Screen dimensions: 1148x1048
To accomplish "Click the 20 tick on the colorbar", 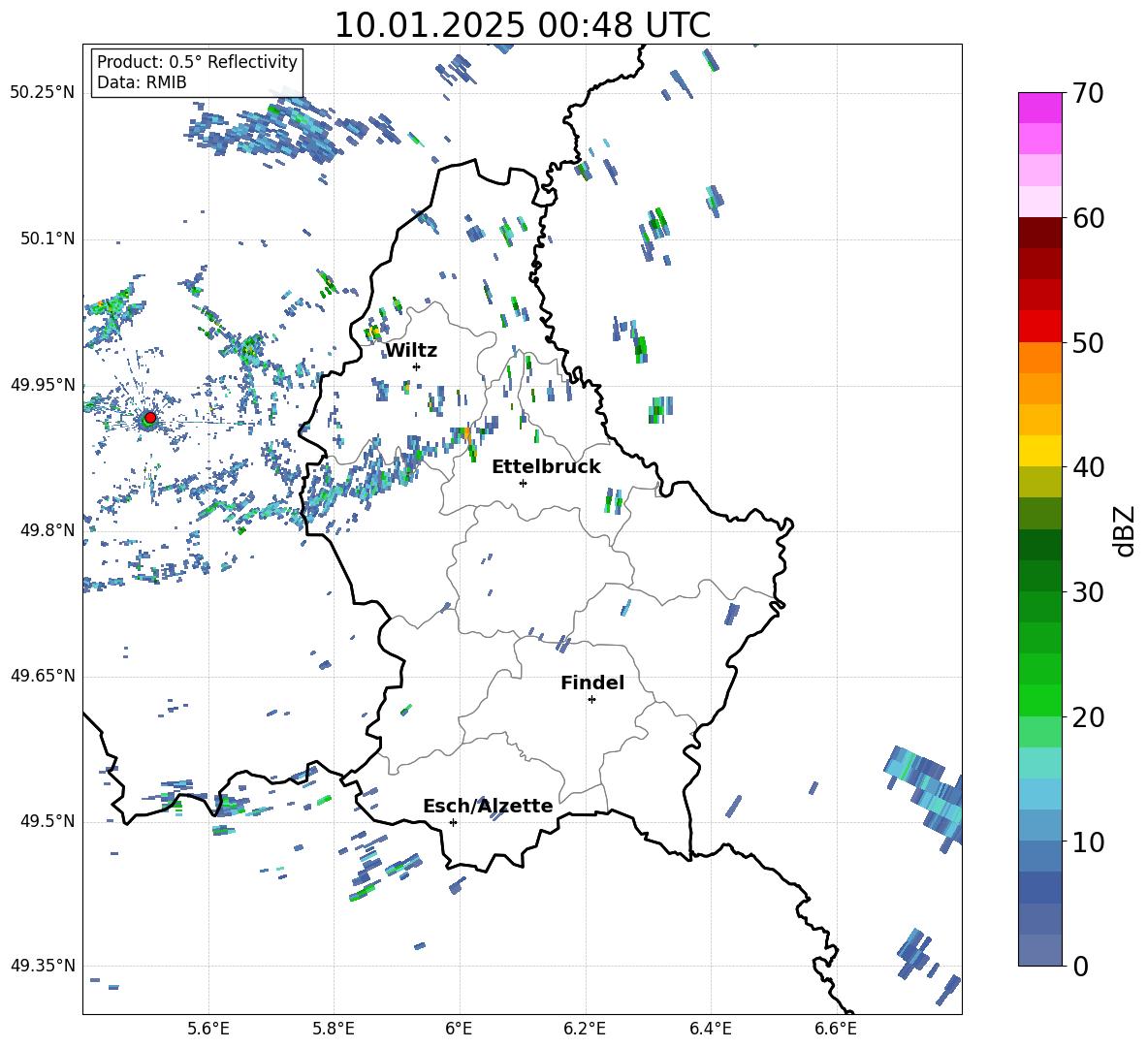I will click(x=1088, y=716).
